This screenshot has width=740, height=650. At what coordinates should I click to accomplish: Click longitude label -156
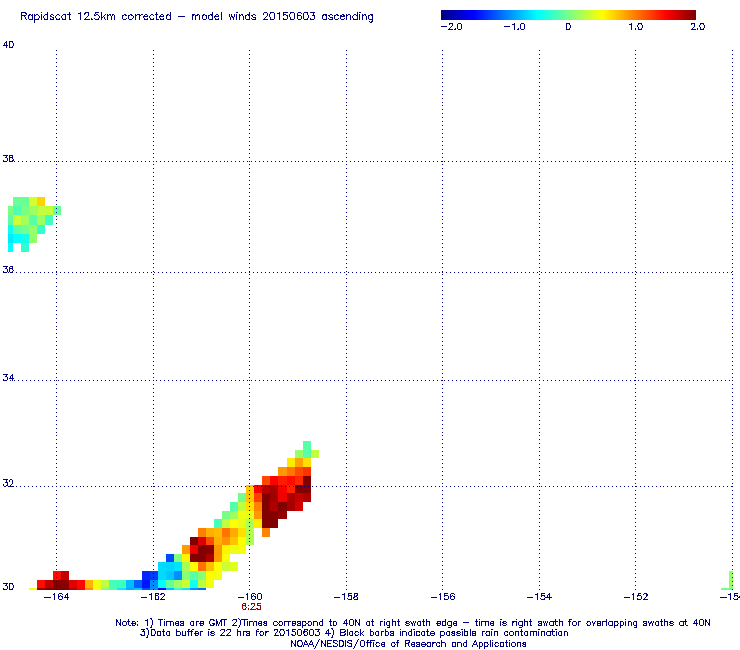pyautogui.click(x=443, y=597)
